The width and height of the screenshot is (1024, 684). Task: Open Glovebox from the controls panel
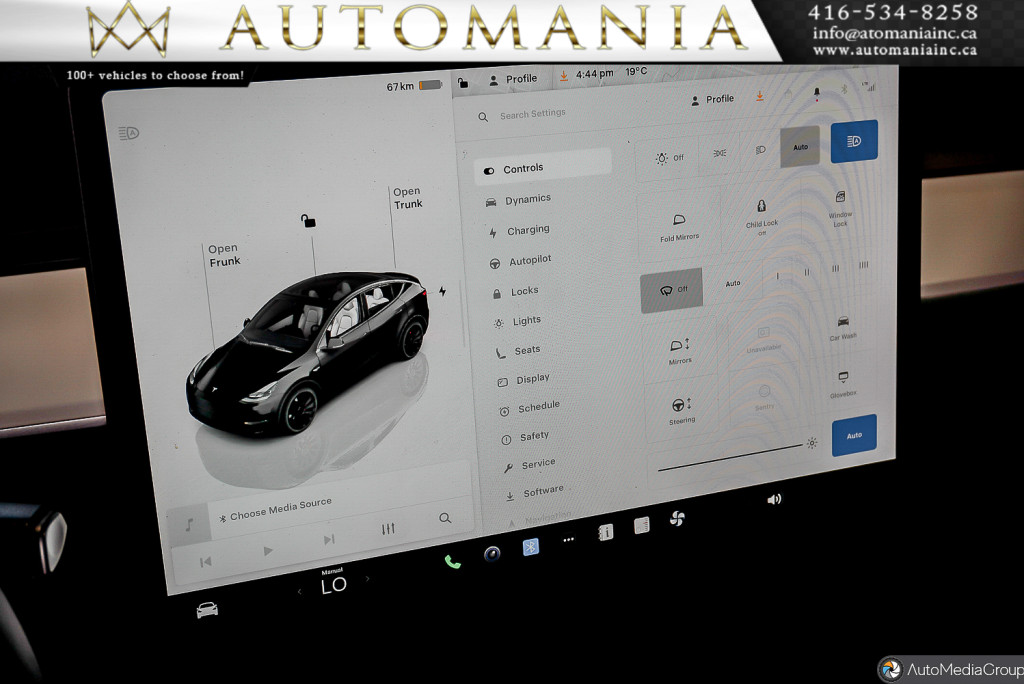point(843,383)
